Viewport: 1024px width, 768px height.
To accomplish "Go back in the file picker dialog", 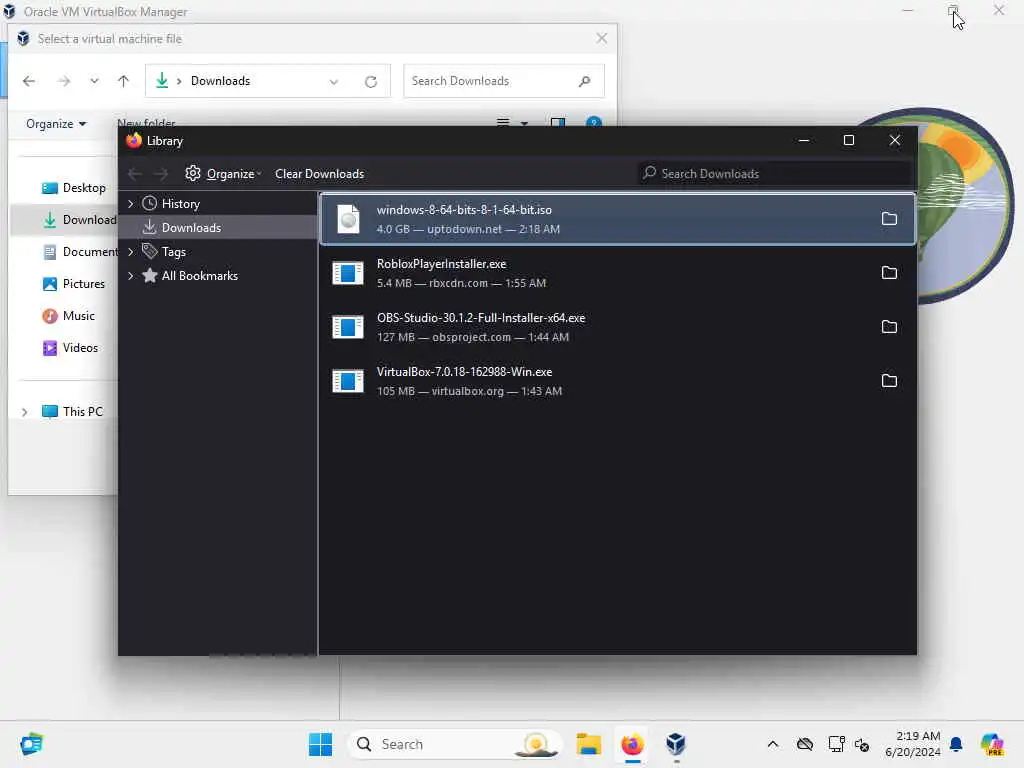I will coord(29,81).
